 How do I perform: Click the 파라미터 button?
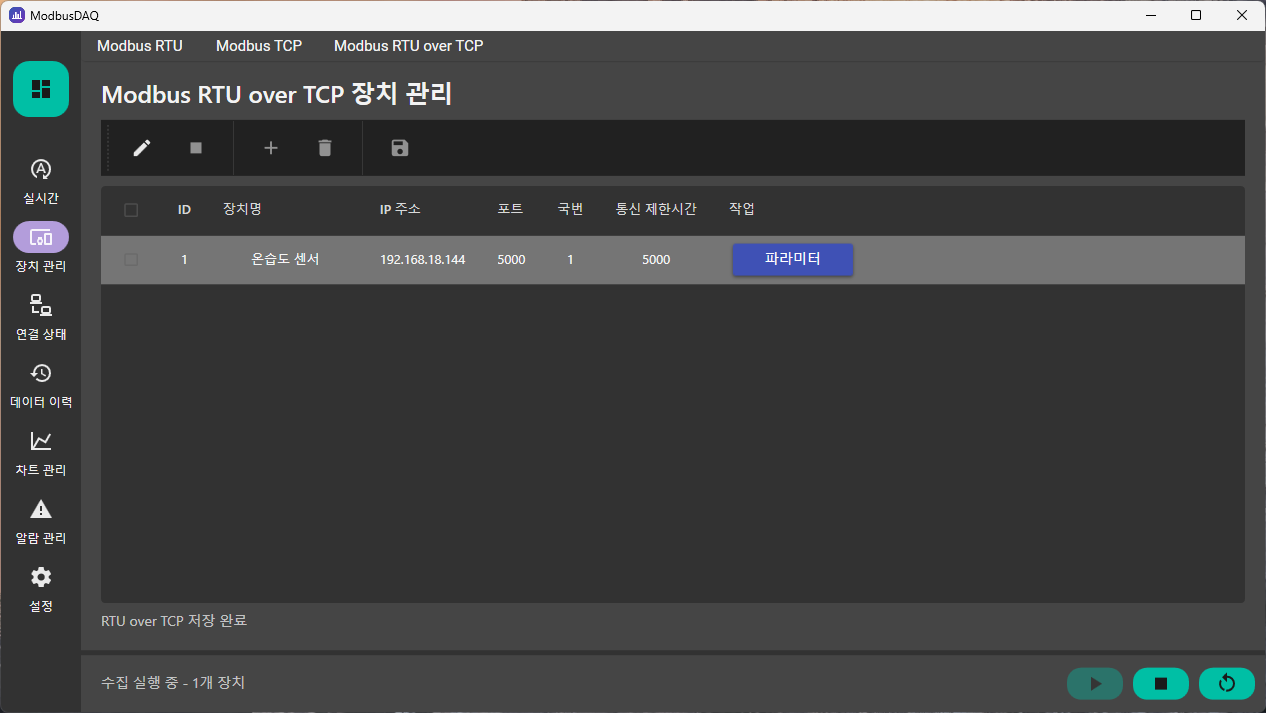click(793, 259)
